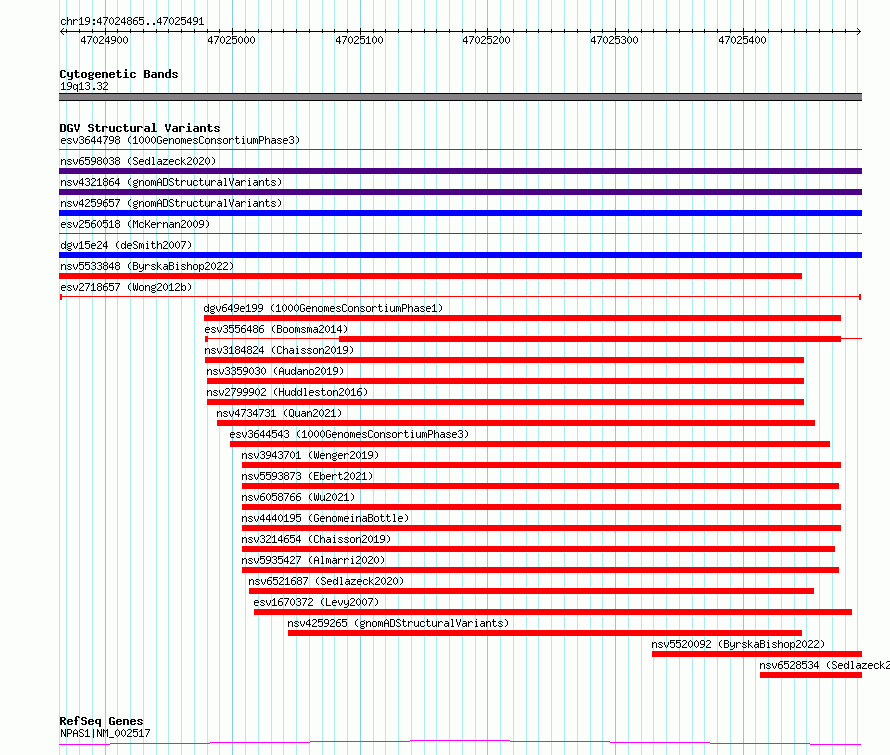The height and width of the screenshot is (755, 890).
Task: Select the nsv3359030 (Audano2019) label
Action: (275, 371)
